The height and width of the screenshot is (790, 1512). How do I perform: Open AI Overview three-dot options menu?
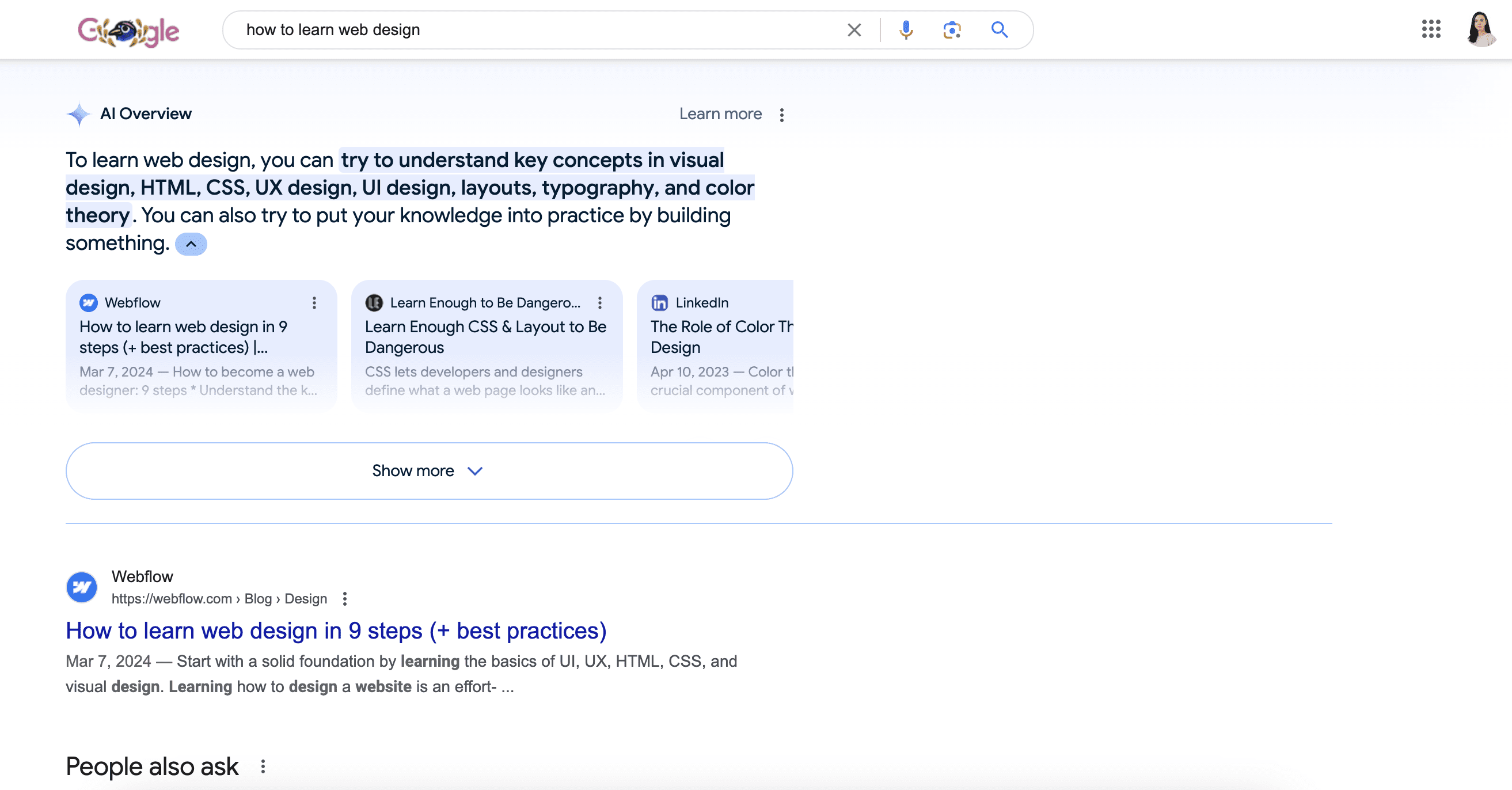tap(781, 115)
